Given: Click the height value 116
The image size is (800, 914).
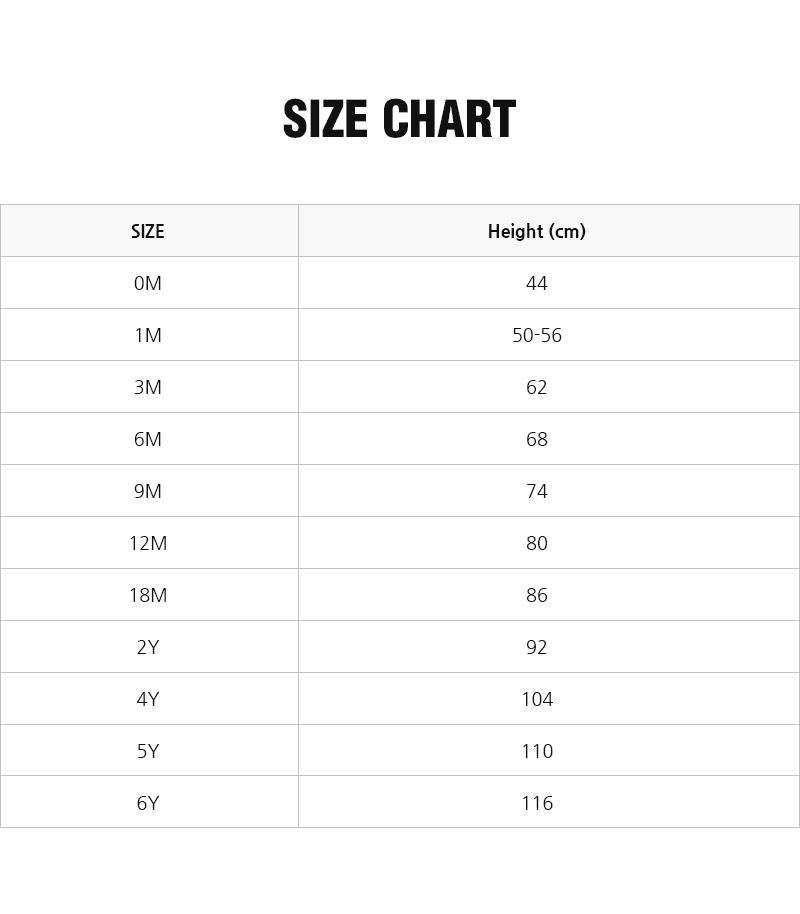Looking at the screenshot, I should coord(537,803).
